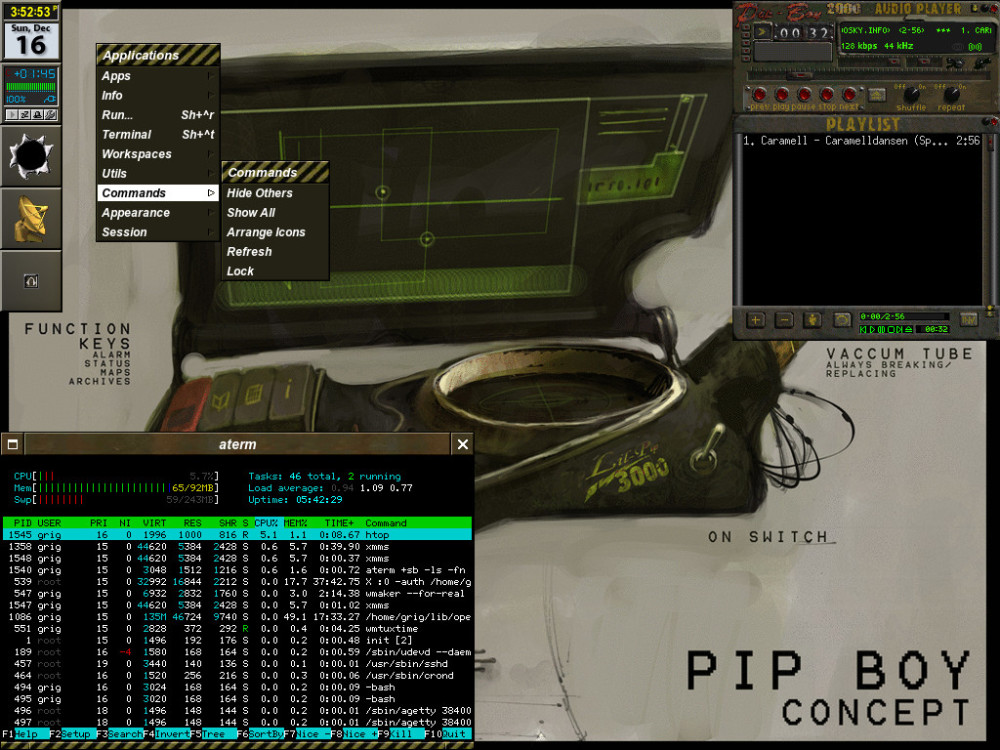Open the Info submenu
This screenshot has width=1000, height=750.
coord(158,96)
